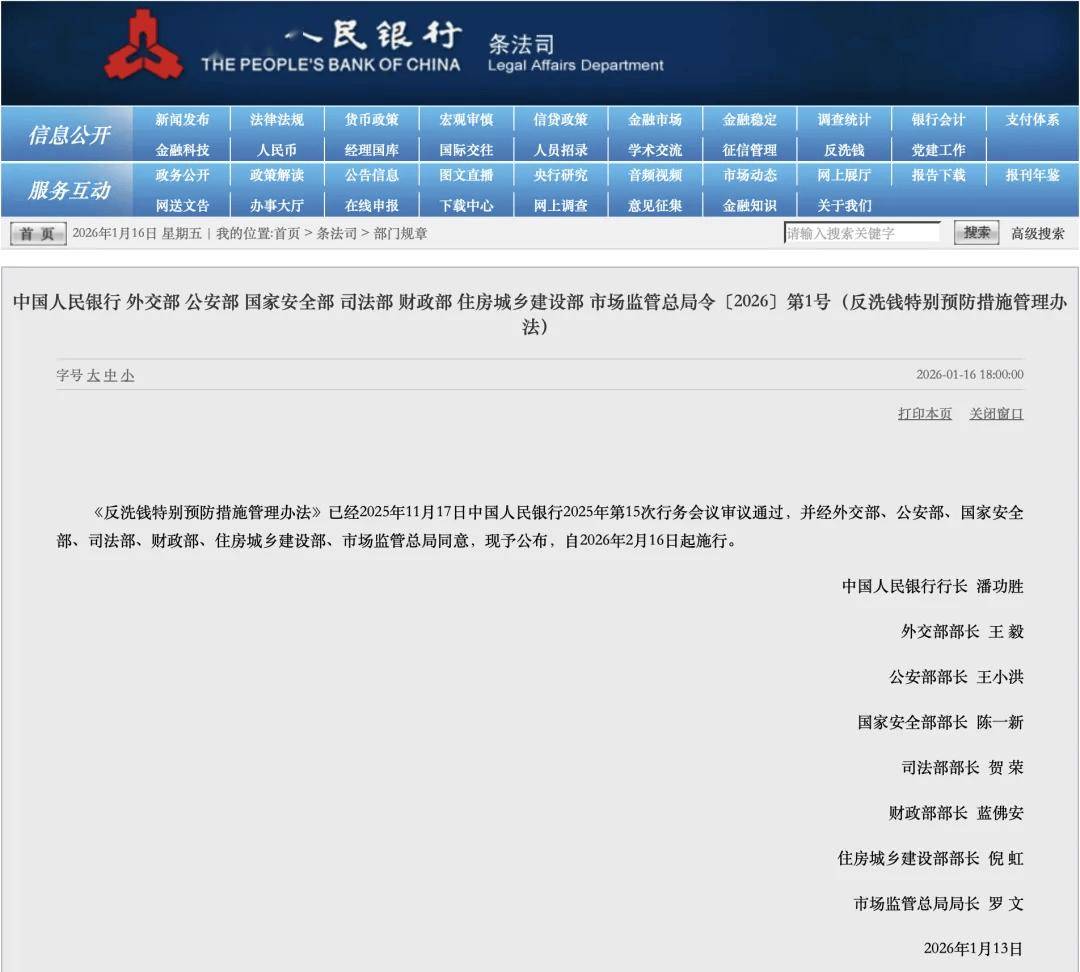
Task: Open 高级搜索 advanced search
Action: [1037, 234]
